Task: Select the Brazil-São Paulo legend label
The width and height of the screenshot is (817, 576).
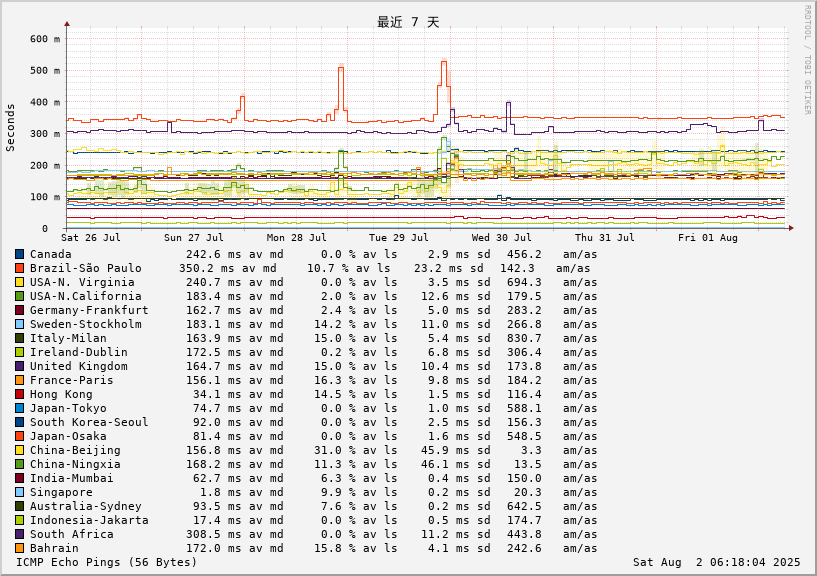Action: point(85,268)
